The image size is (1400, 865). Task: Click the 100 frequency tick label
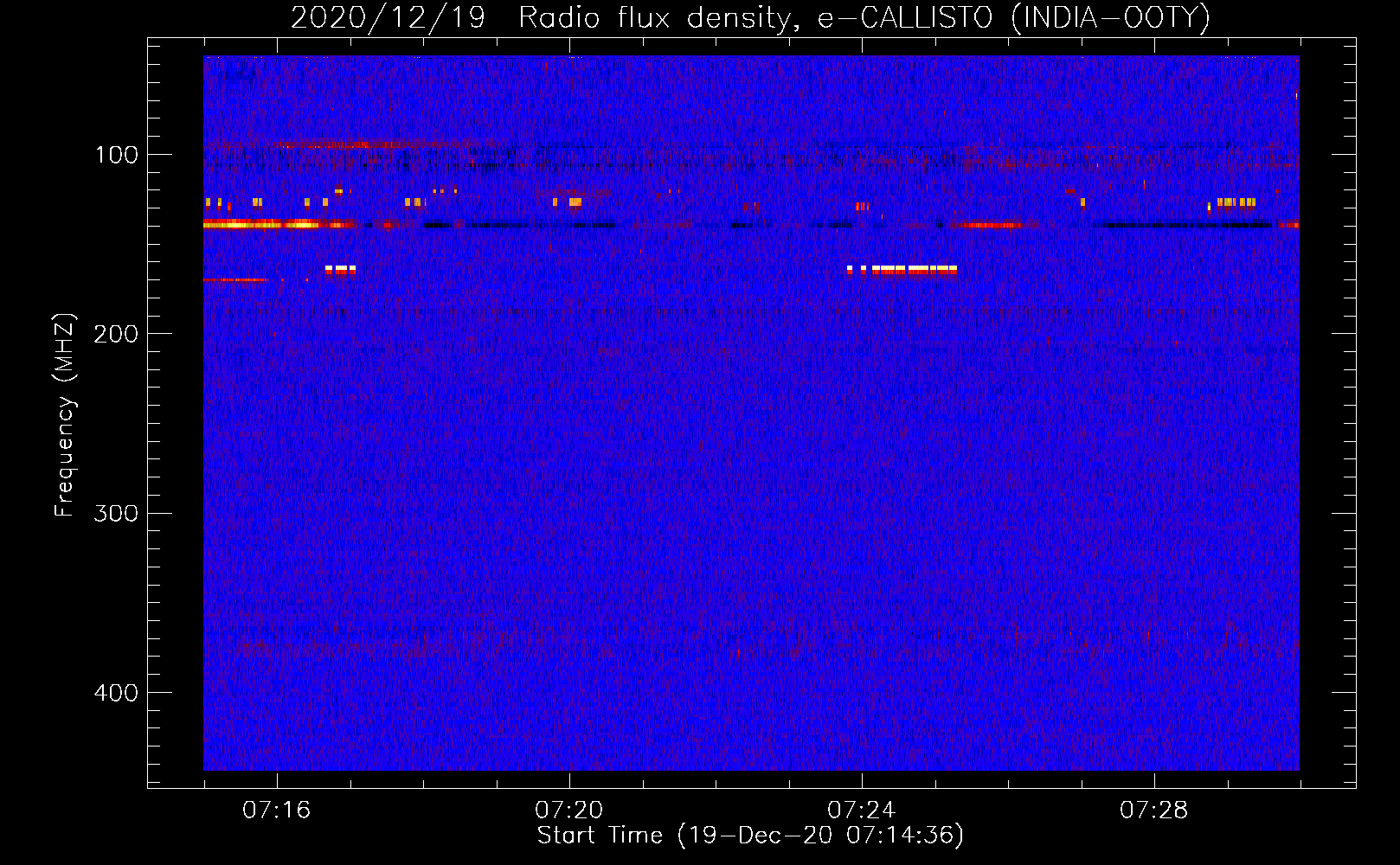[117, 155]
